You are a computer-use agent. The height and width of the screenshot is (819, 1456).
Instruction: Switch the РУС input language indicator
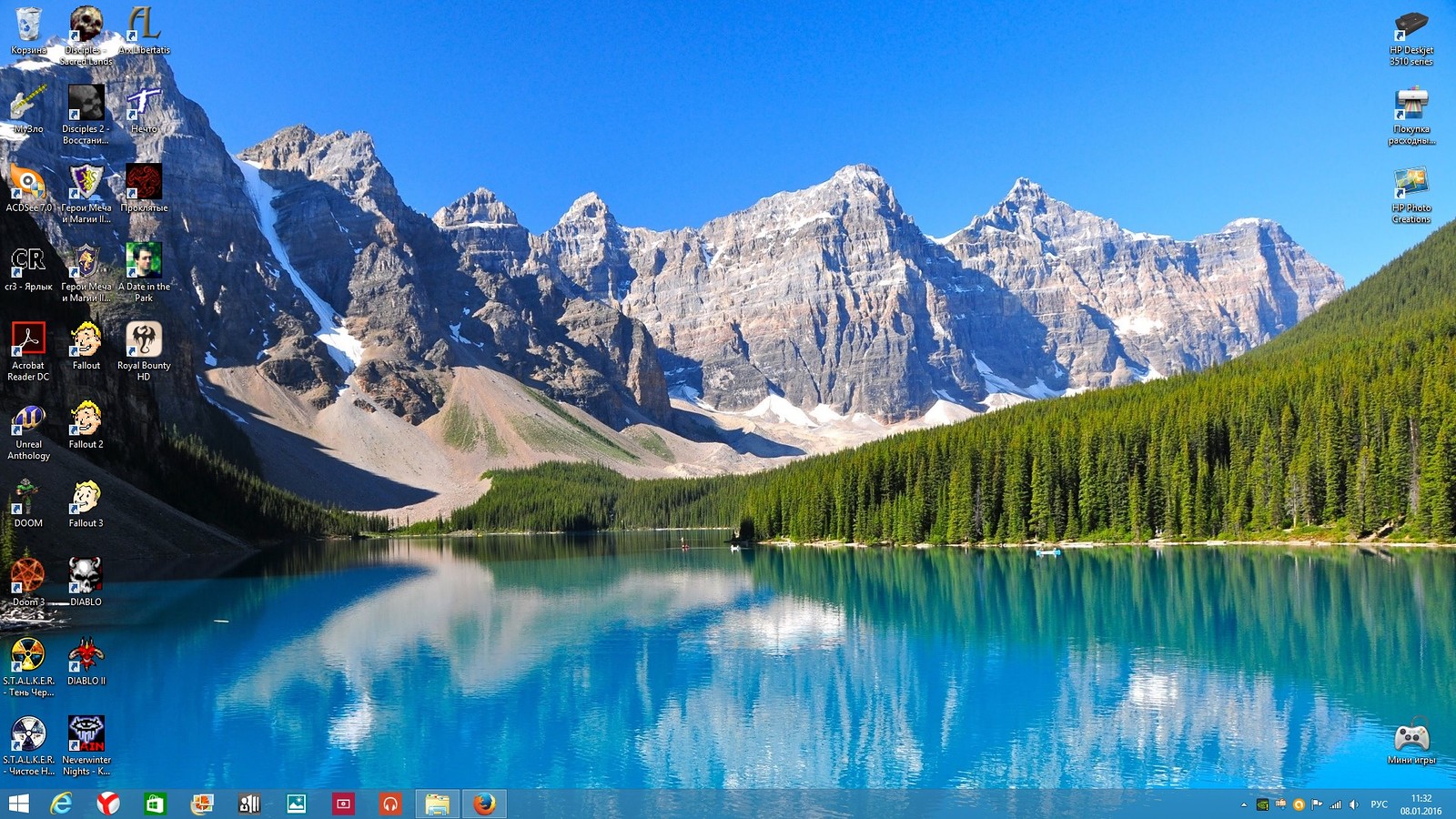point(1380,804)
